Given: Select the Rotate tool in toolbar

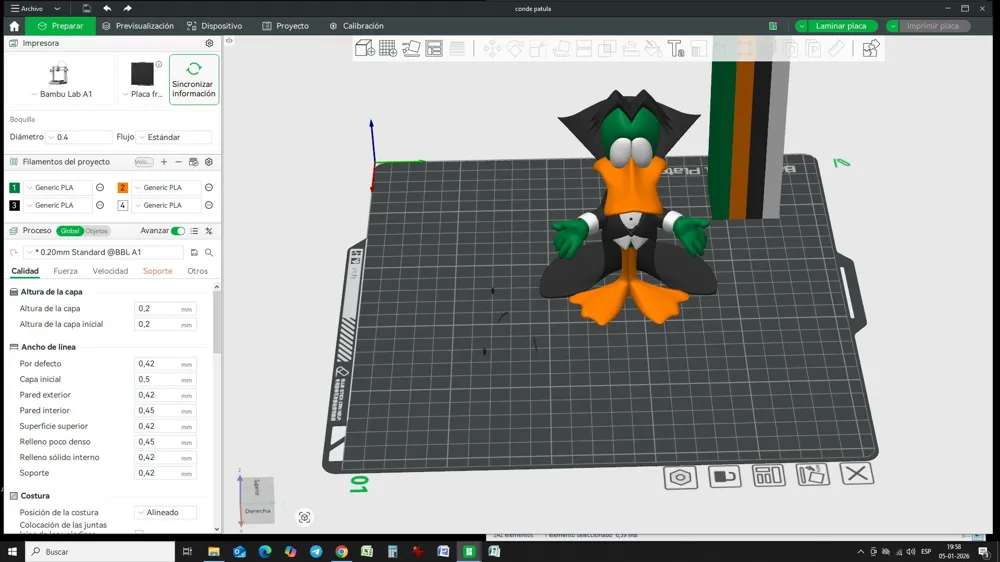Looking at the screenshot, I should coord(515,48).
